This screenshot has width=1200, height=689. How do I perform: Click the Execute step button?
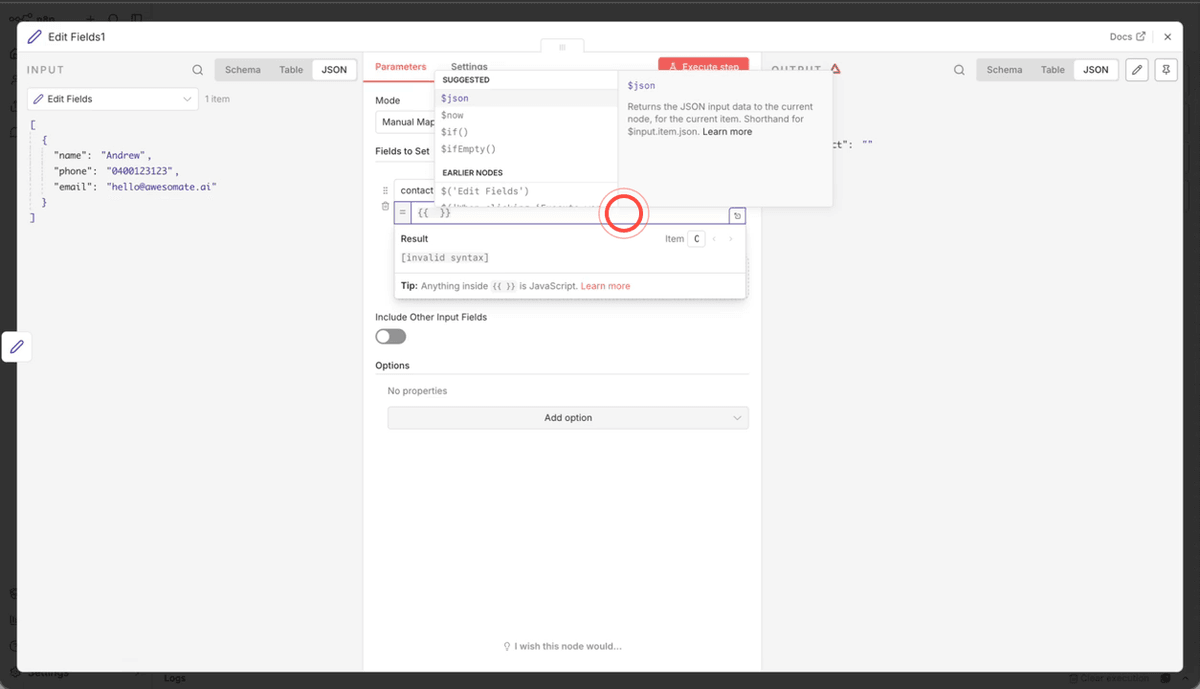tap(704, 66)
